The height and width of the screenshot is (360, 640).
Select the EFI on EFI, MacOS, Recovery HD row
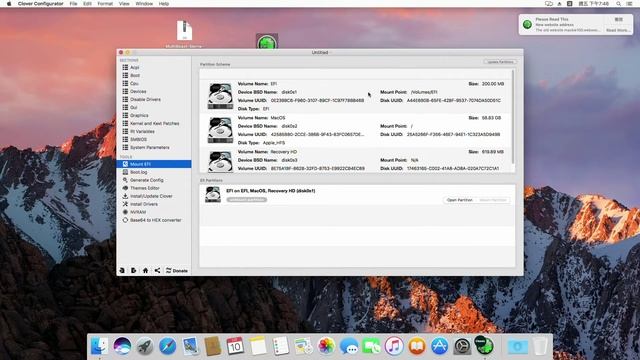(357, 195)
